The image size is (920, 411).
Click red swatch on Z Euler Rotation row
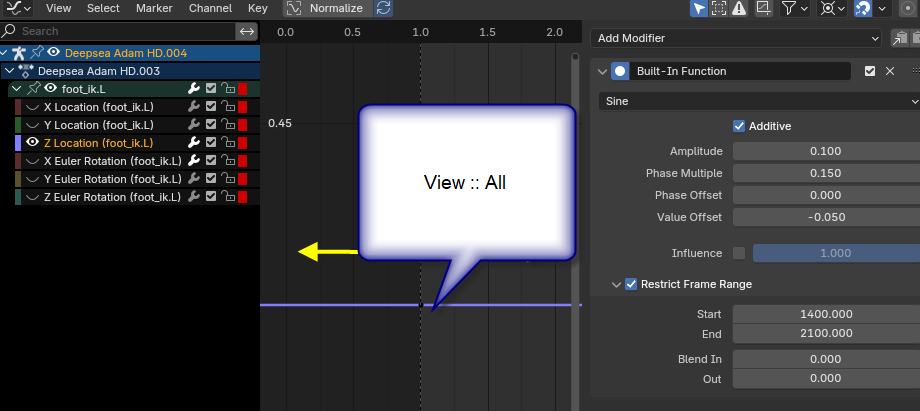click(x=242, y=197)
